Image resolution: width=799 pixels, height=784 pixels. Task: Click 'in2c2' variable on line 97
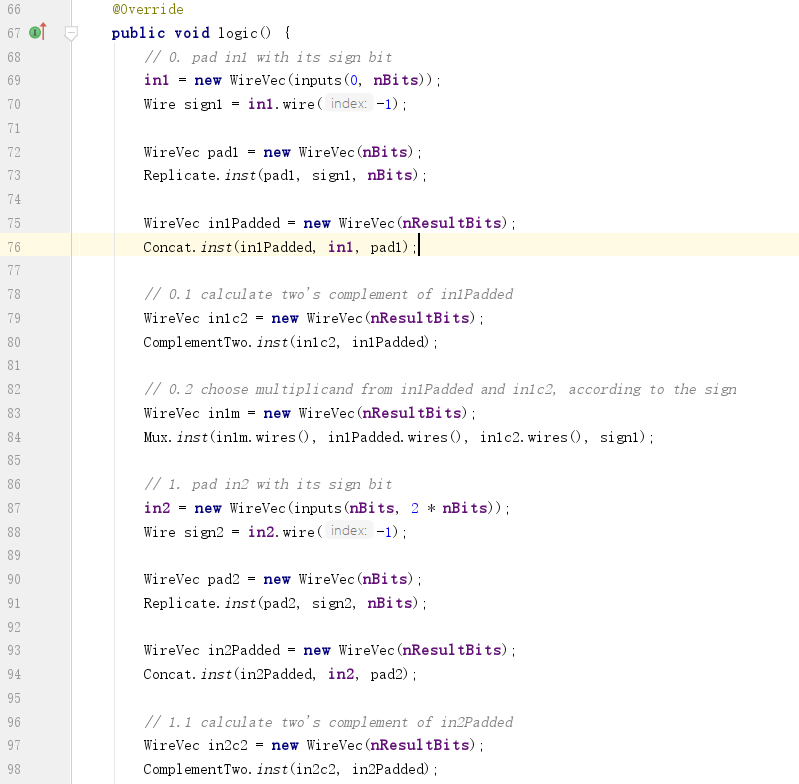pyautogui.click(x=228, y=745)
